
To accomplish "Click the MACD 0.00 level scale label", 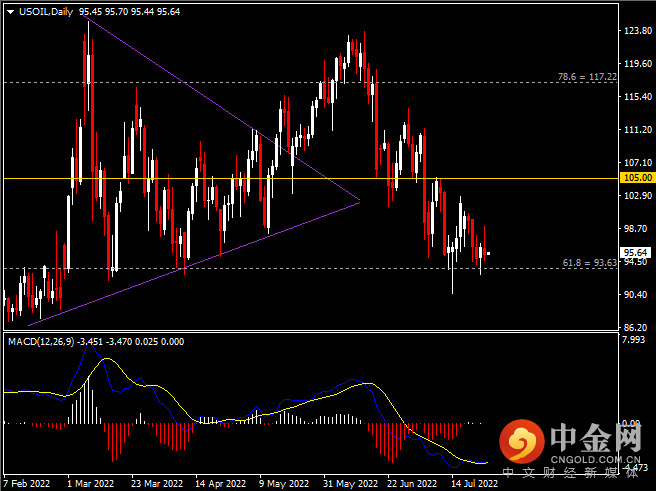I will (x=631, y=423).
